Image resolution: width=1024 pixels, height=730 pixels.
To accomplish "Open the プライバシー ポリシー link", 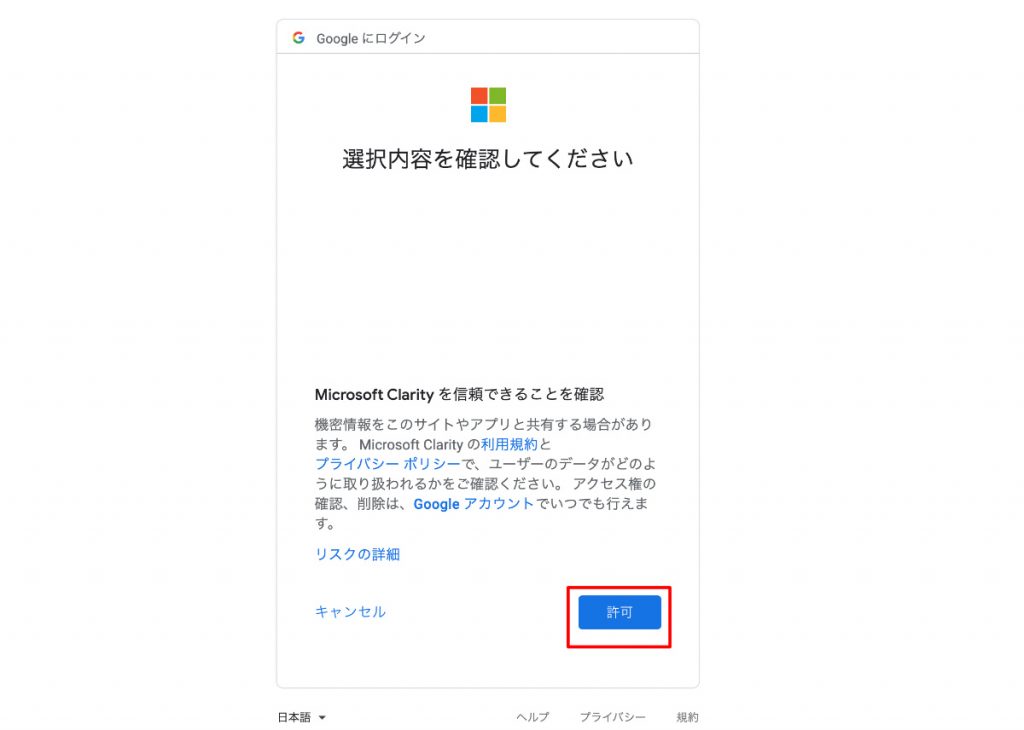I will point(388,464).
